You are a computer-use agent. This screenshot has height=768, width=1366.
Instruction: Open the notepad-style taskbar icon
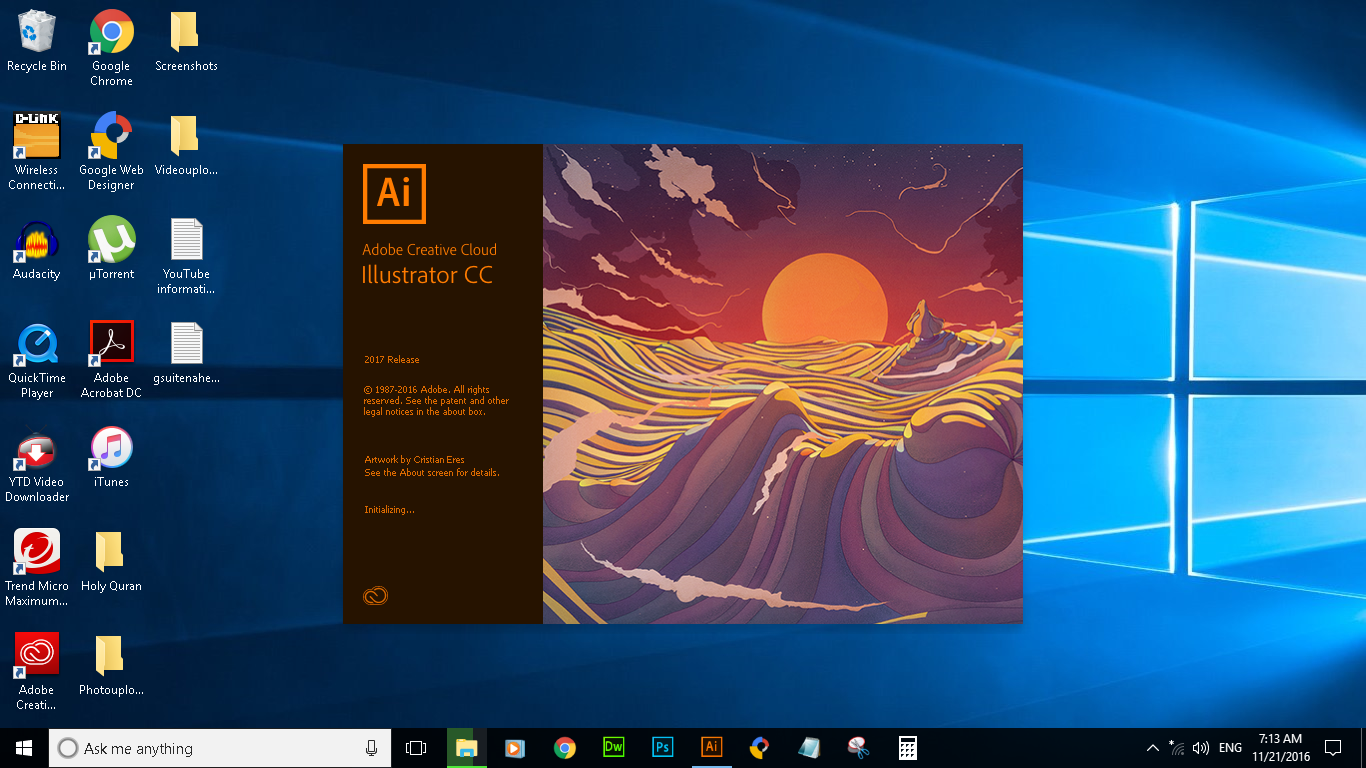tap(809, 748)
